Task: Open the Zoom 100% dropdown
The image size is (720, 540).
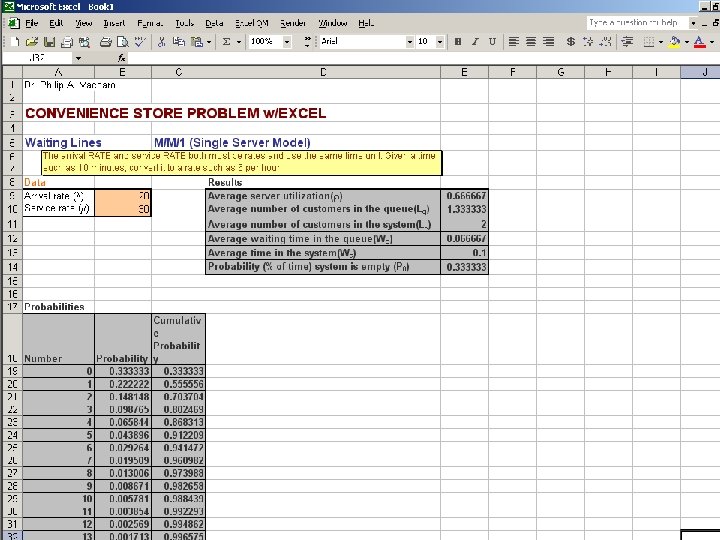Action: coord(287,42)
